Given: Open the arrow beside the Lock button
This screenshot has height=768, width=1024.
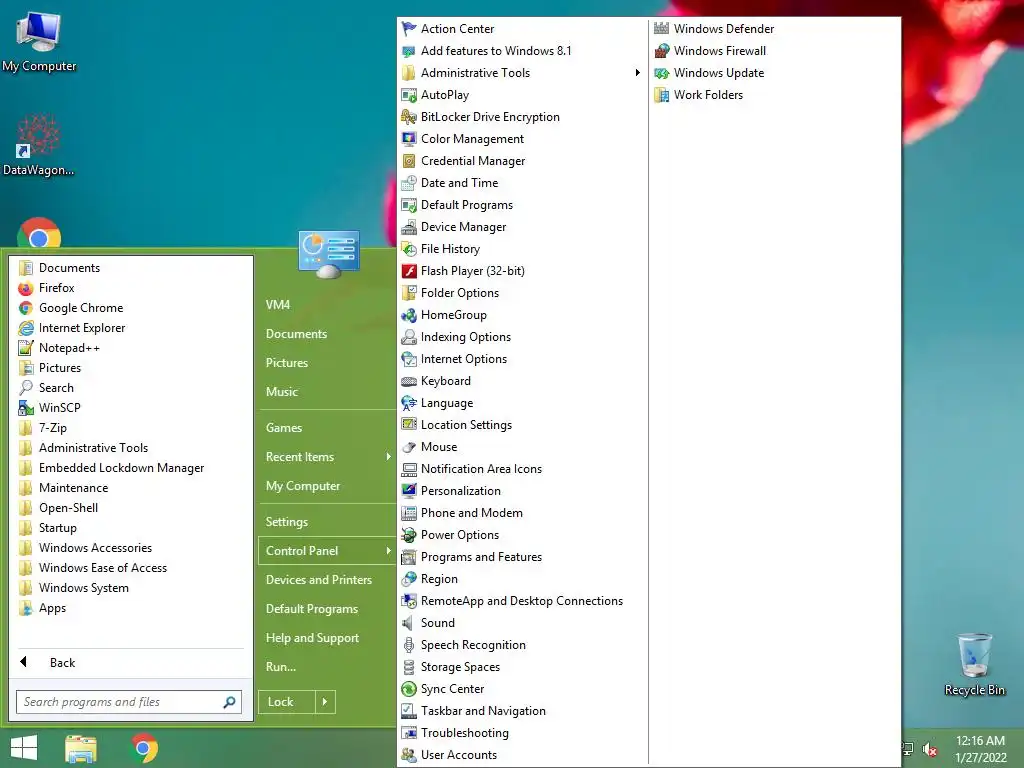Looking at the screenshot, I should coord(325,702).
